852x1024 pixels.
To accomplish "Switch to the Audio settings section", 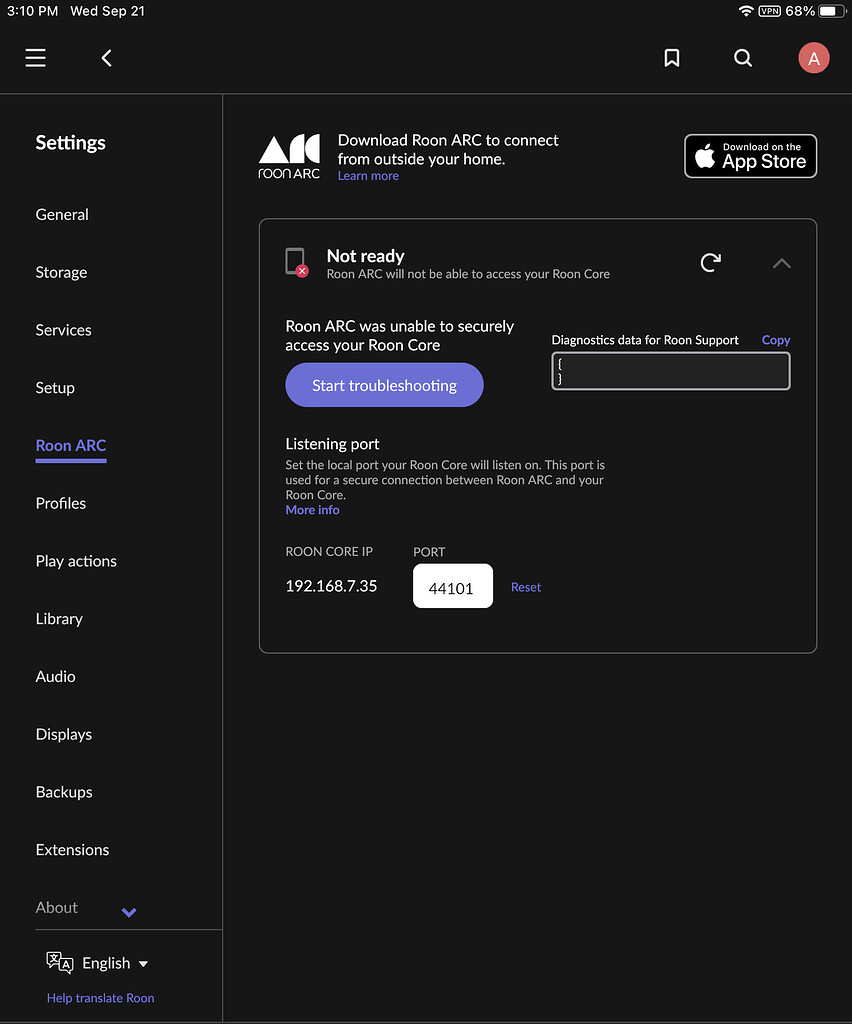I will 55,676.
